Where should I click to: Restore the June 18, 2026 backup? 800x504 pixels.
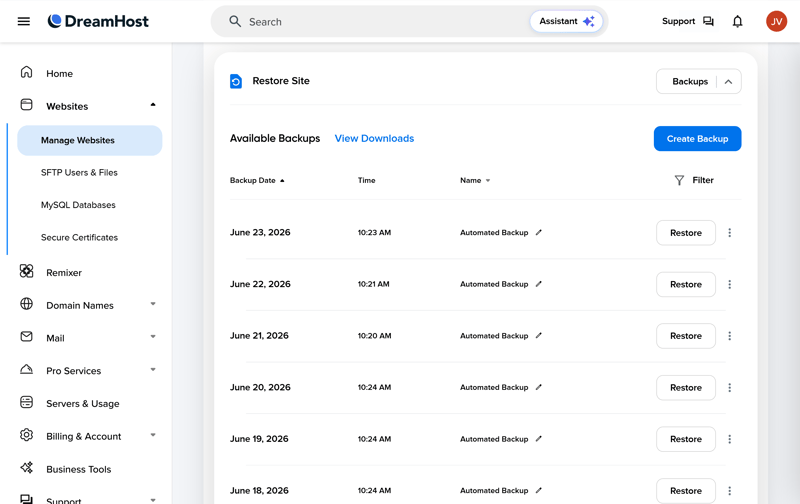[686, 491]
